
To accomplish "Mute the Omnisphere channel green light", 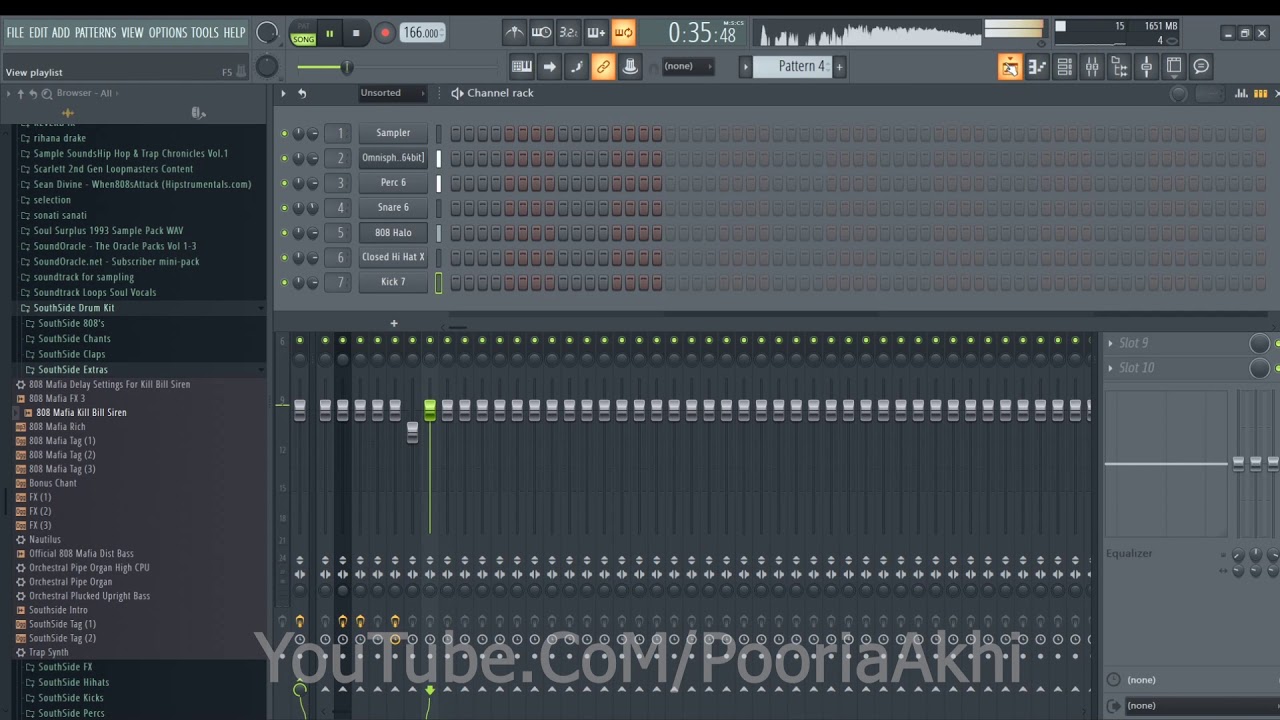I will click(284, 158).
